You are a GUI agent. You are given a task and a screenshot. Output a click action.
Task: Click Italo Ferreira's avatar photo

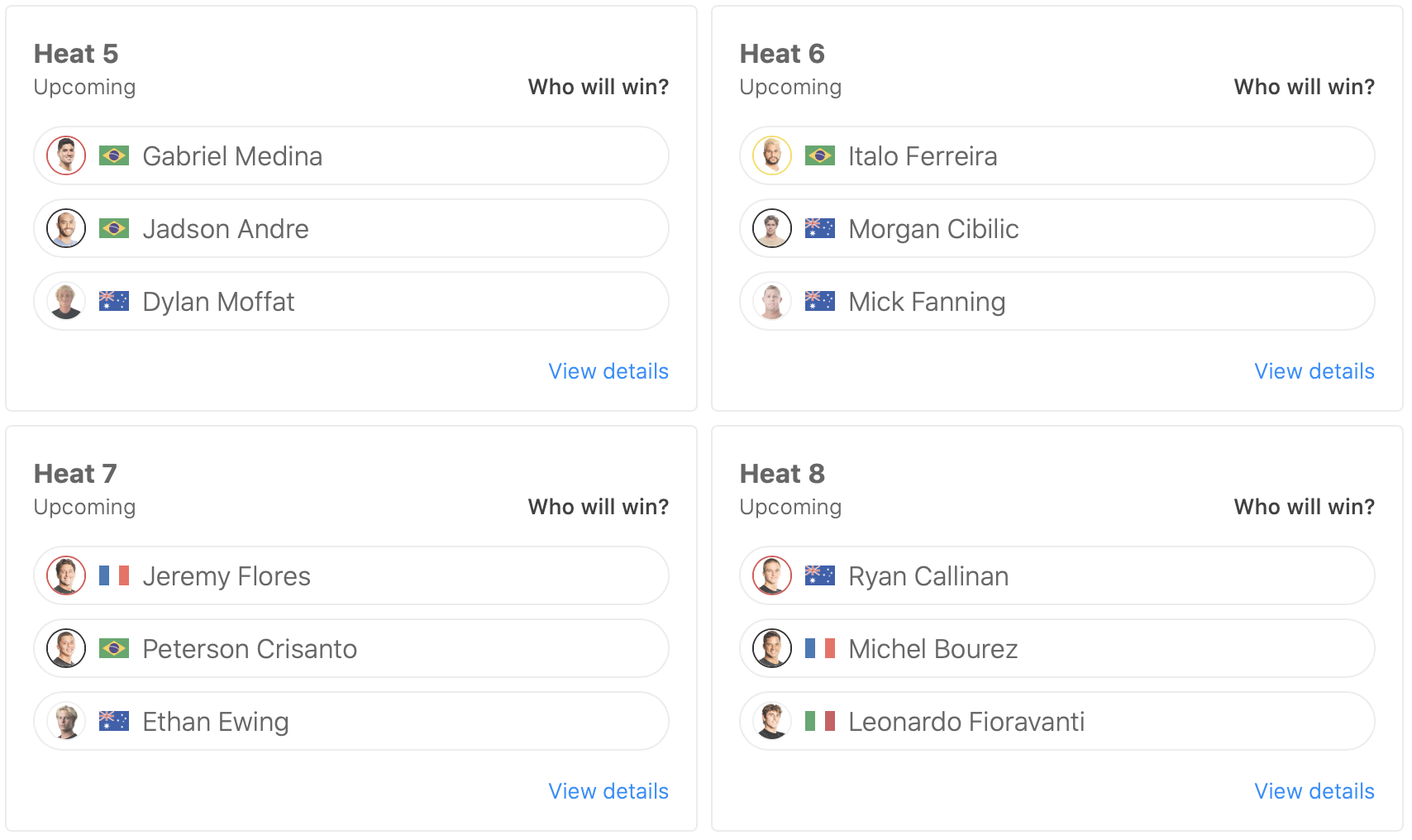pyautogui.click(x=772, y=155)
